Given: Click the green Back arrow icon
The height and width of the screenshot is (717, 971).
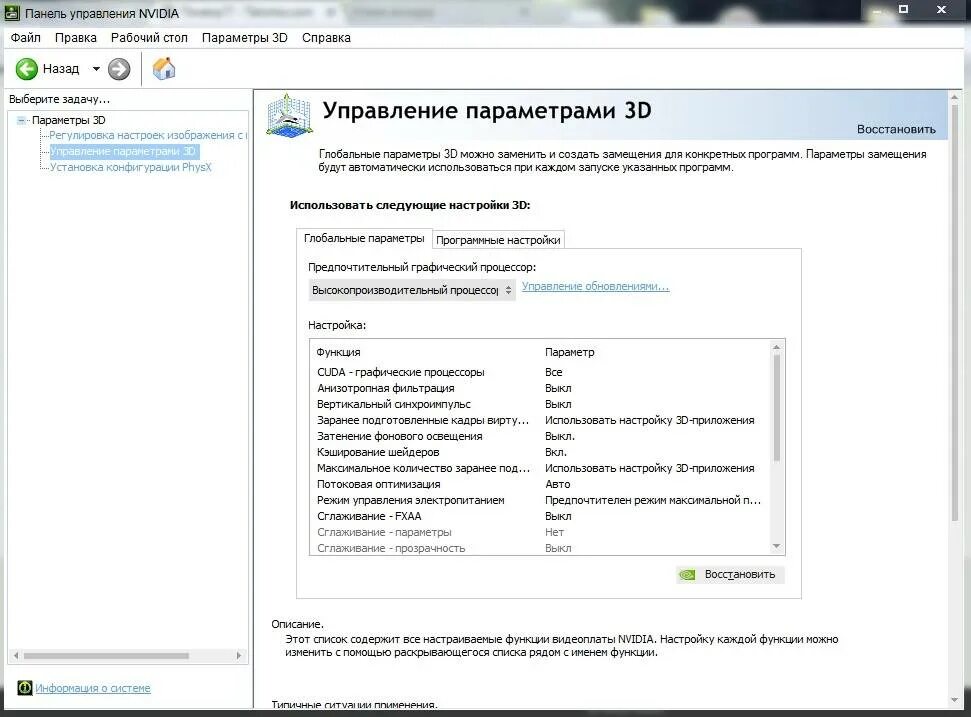Looking at the screenshot, I should tap(27, 69).
